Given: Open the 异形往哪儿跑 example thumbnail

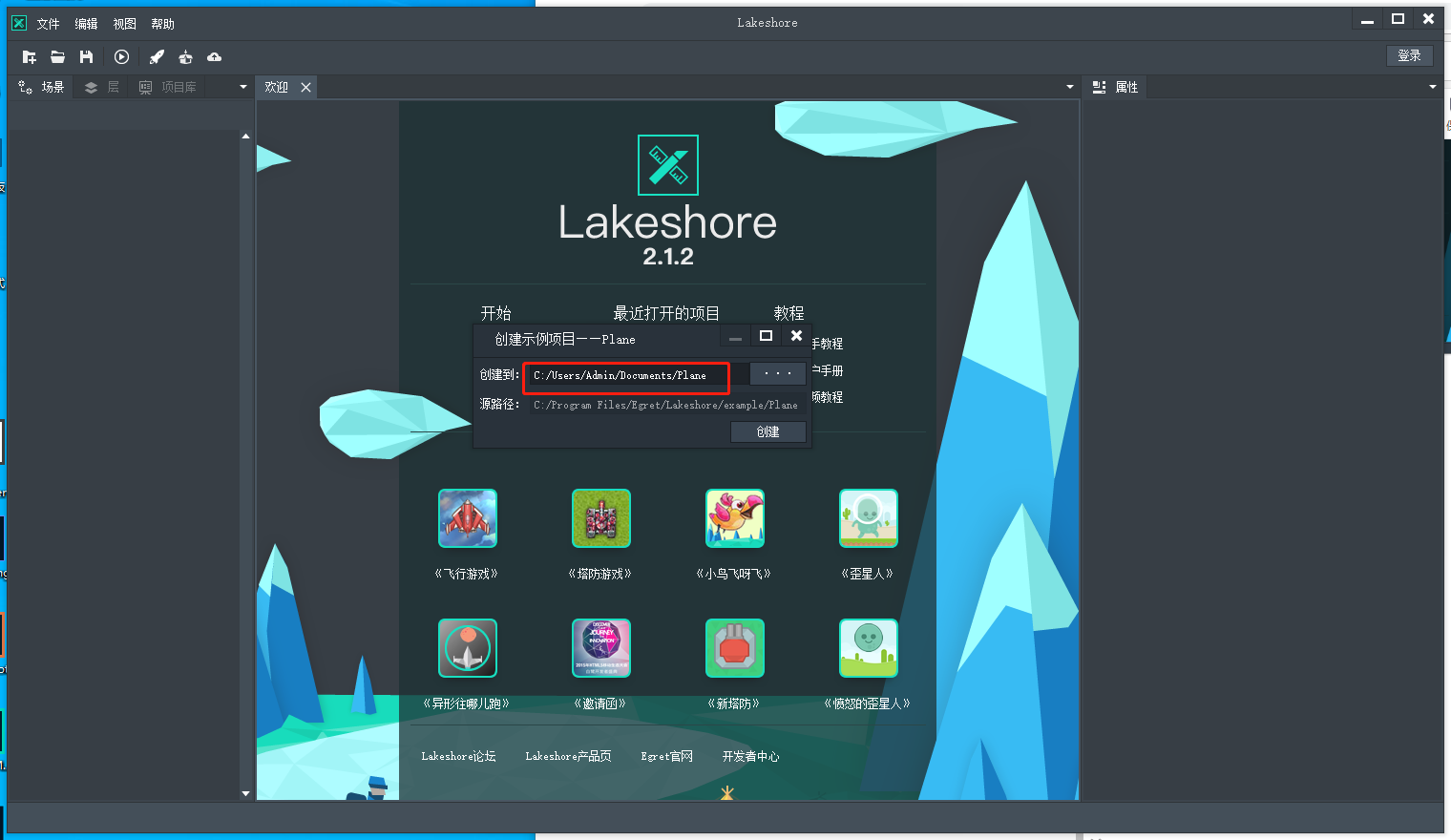Looking at the screenshot, I should [468, 648].
